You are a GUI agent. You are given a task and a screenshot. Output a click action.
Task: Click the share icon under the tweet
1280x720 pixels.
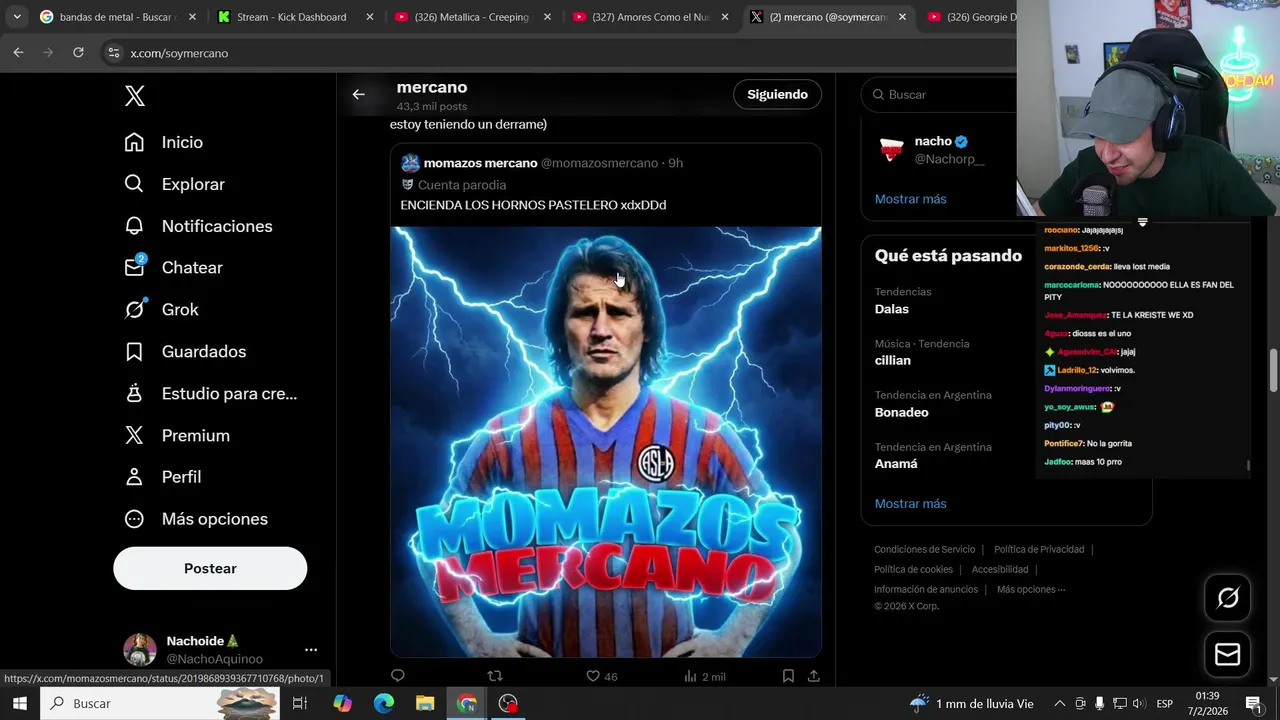coord(814,676)
